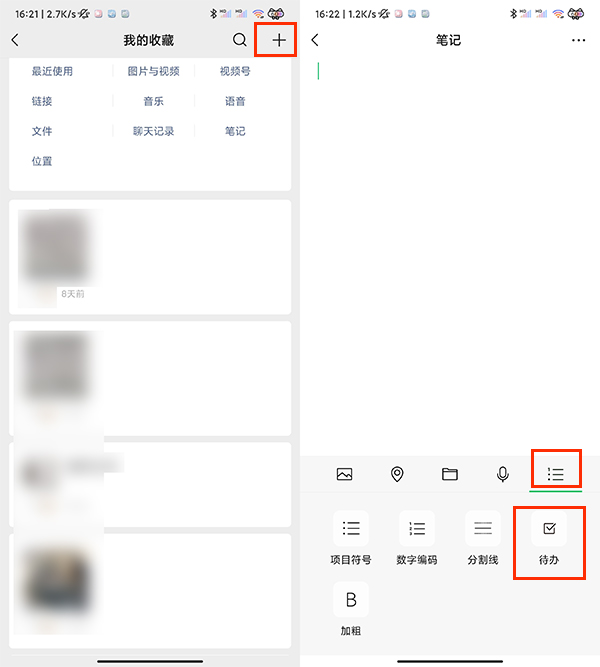Record voice with the microphone icon
Image resolution: width=600 pixels, height=667 pixels.
[503, 474]
